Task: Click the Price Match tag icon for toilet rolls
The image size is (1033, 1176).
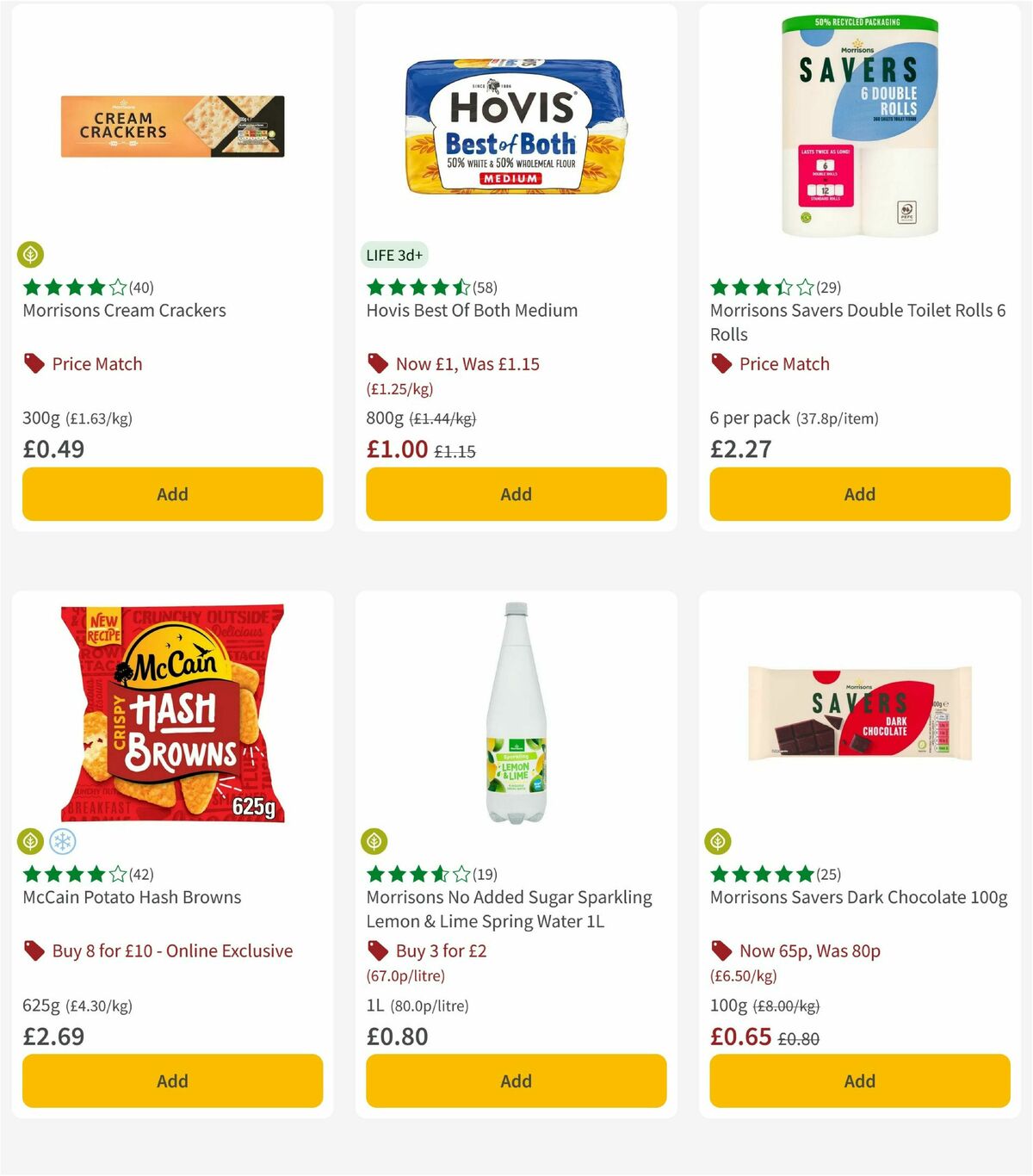Action: point(721,363)
